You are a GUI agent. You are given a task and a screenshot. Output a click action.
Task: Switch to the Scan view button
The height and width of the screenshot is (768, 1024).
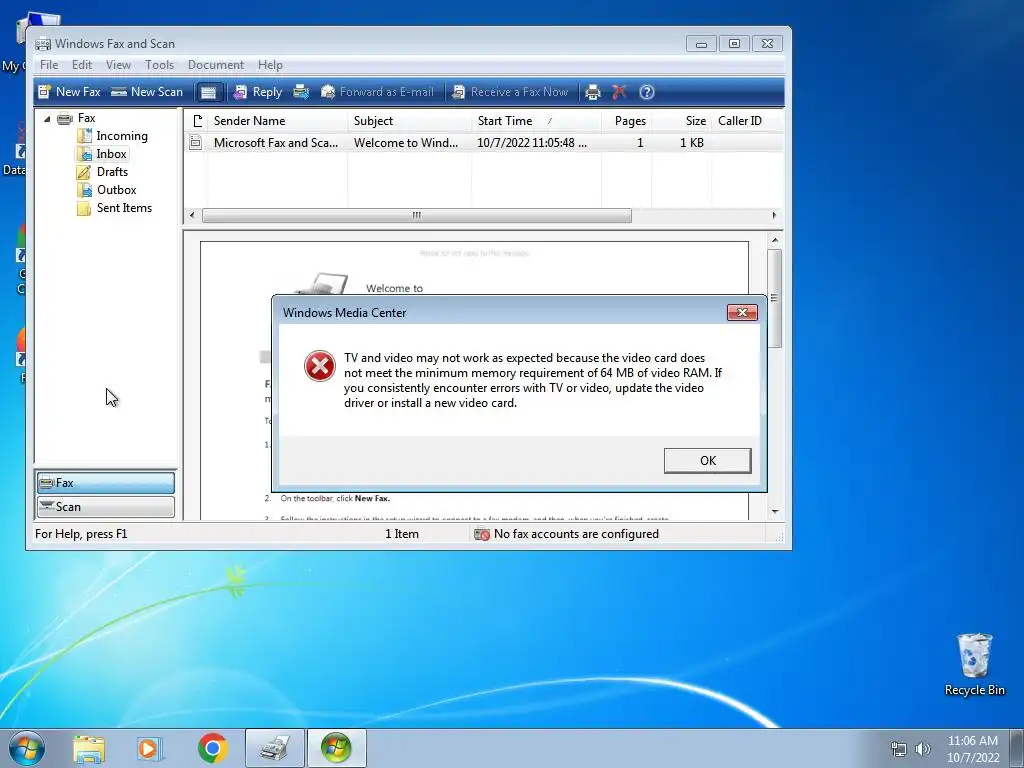[x=106, y=507]
